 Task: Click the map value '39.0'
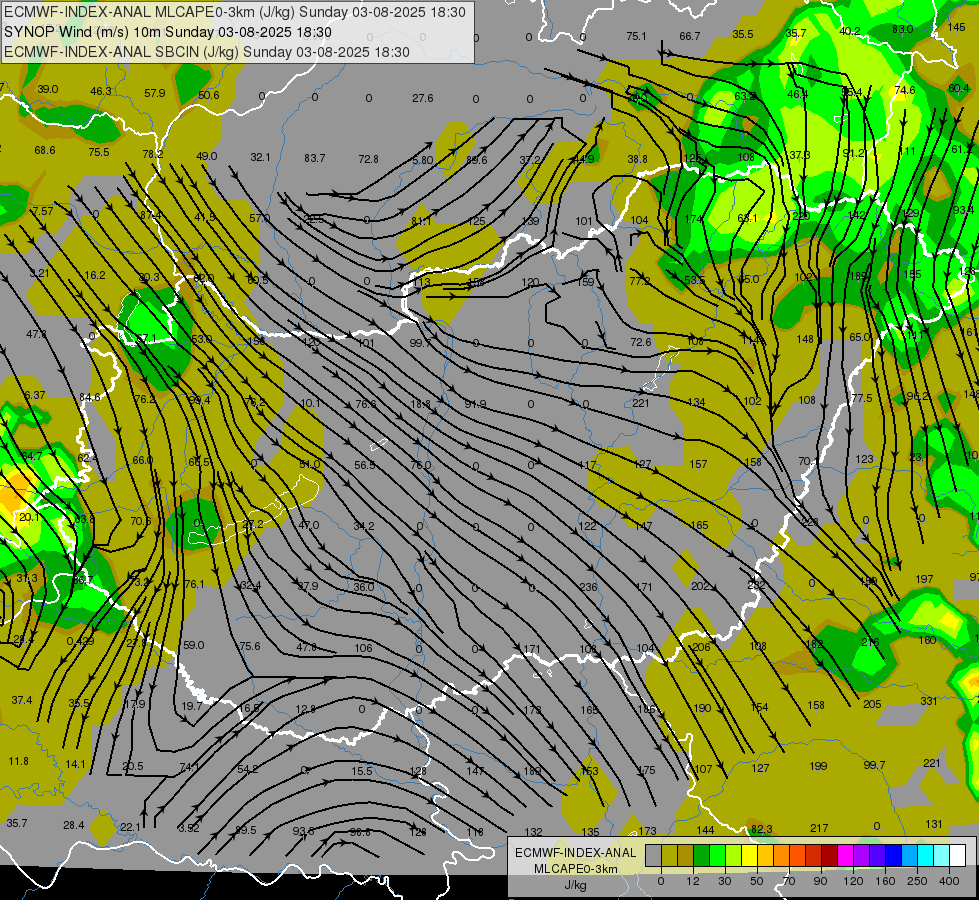[47, 89]
